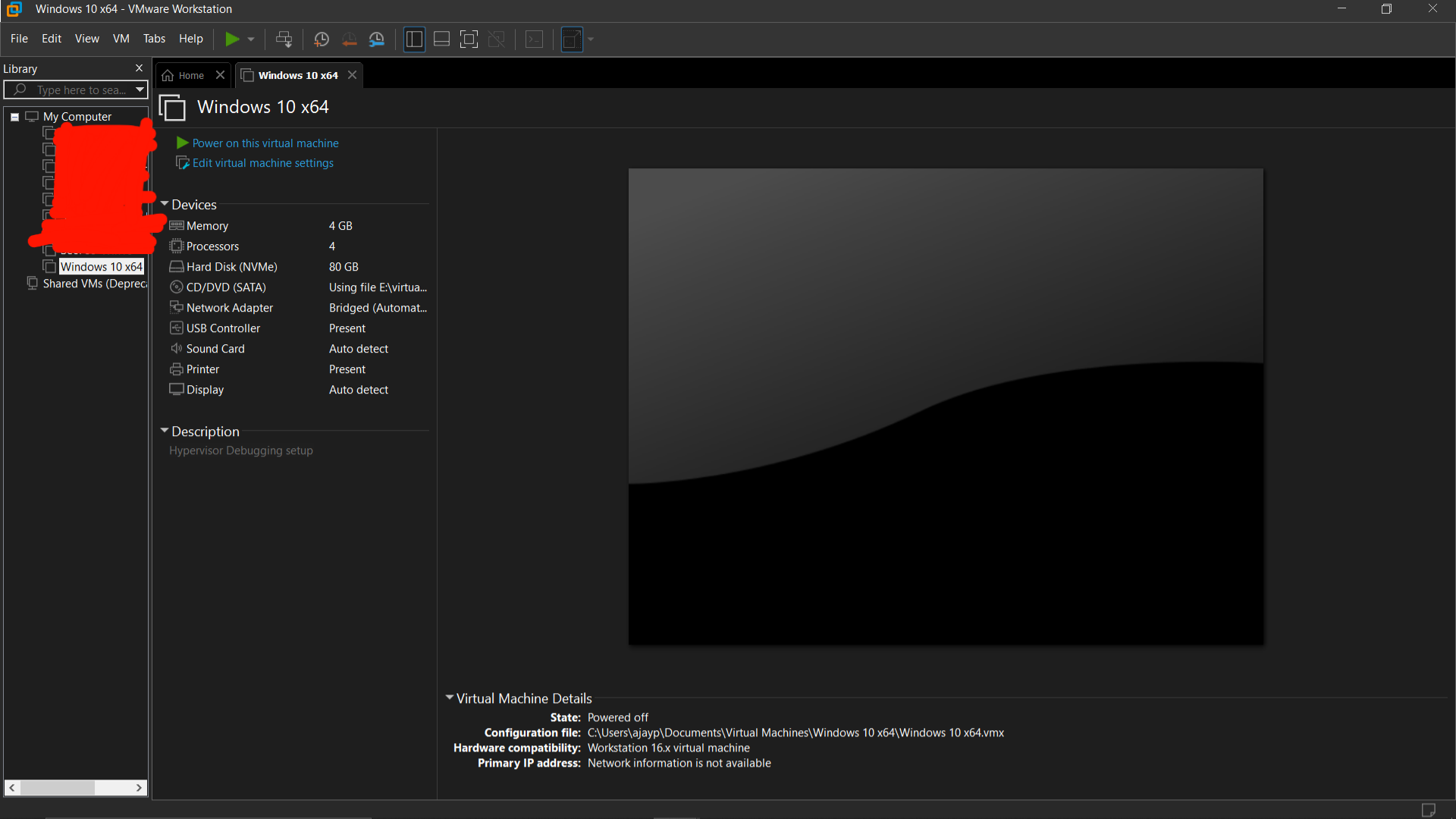Viewport: 1456px width, 819px height.
Task: Click the Processors device icon
Action: point(177,246)
